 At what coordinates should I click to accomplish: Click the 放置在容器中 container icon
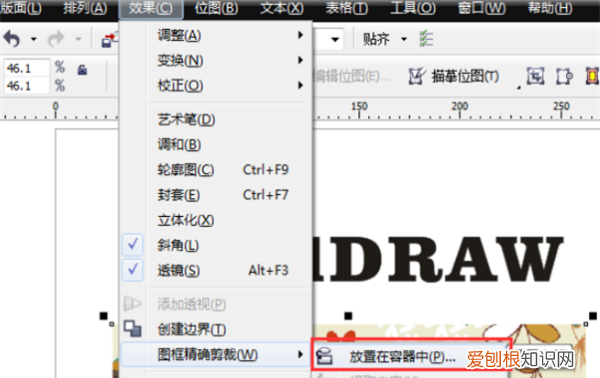pyautogui.click(x=324, y=356)
